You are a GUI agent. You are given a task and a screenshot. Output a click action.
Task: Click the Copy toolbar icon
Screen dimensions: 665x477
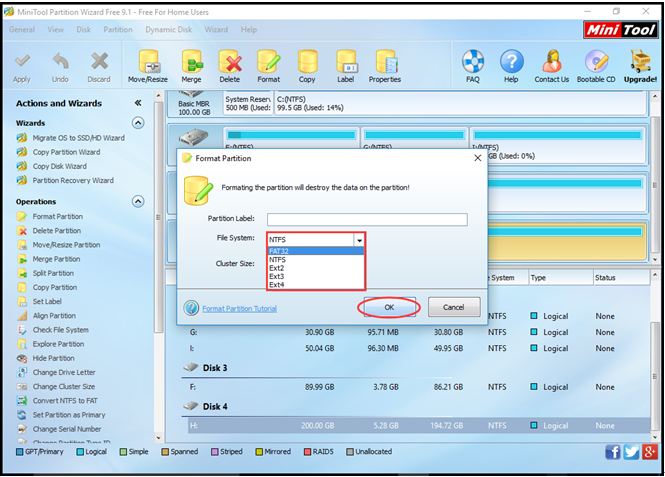pos(307,62)
